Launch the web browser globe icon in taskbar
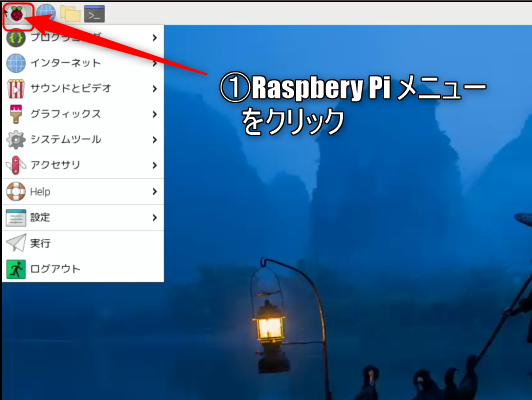The image size is (532, 400). click(46, 14)
